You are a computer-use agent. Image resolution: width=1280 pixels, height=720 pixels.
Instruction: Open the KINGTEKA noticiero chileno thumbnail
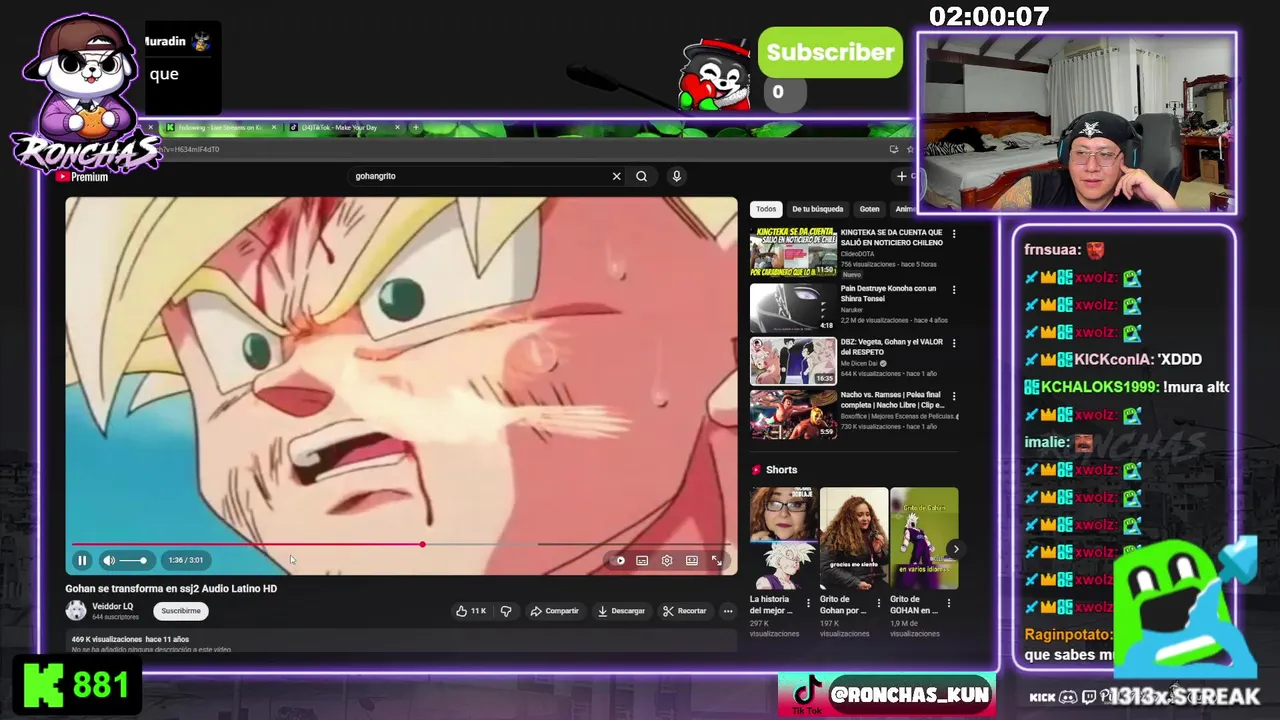point(793,252)
